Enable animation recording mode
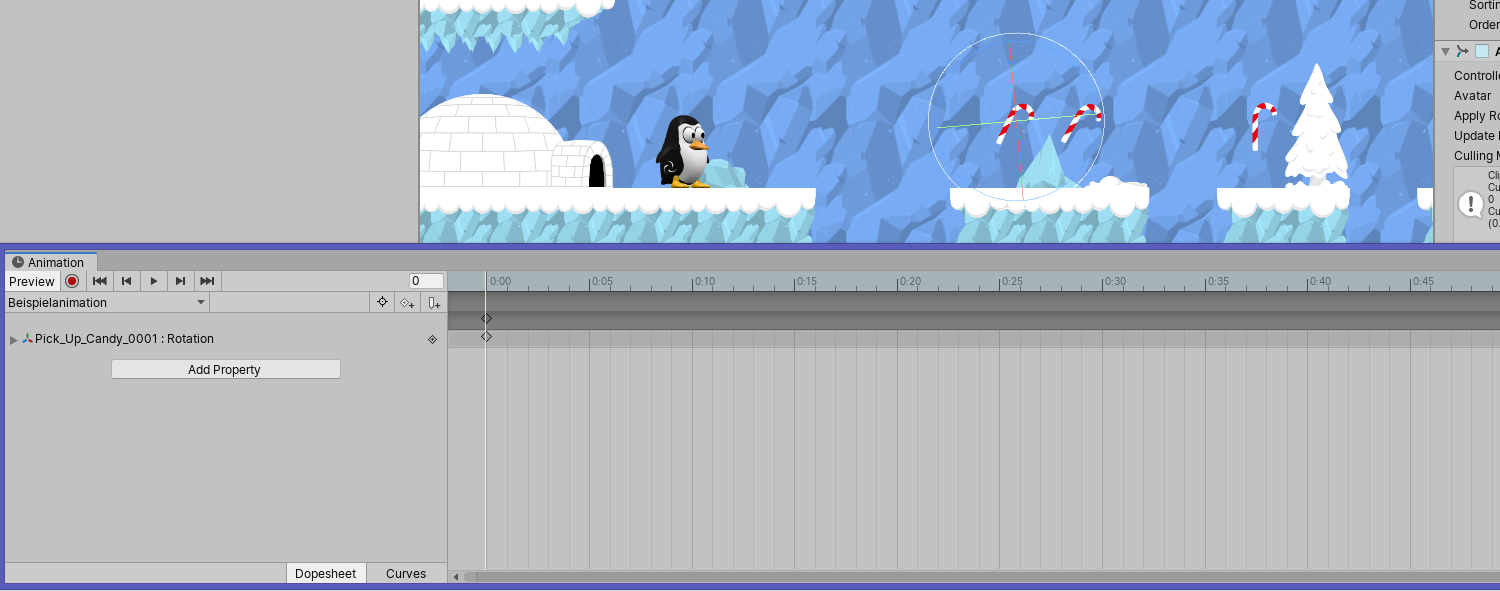 [71, 281]
